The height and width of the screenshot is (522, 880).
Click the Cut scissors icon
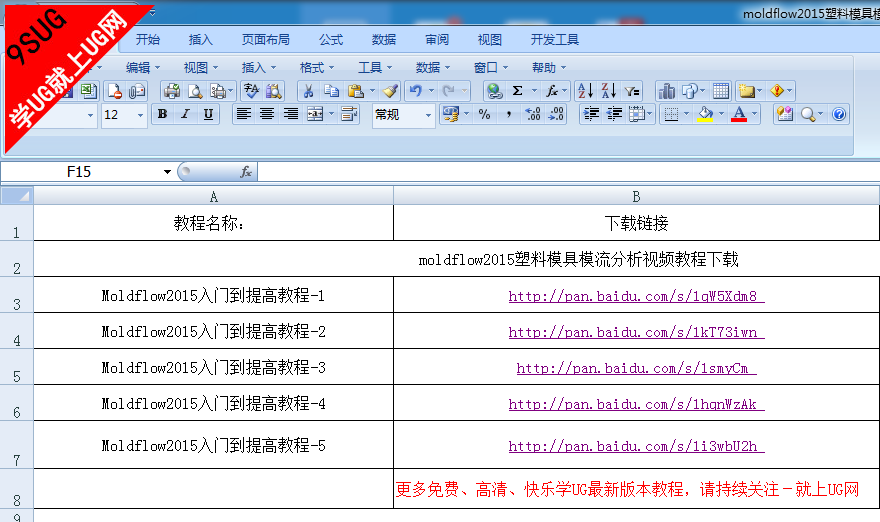(309, 91)
